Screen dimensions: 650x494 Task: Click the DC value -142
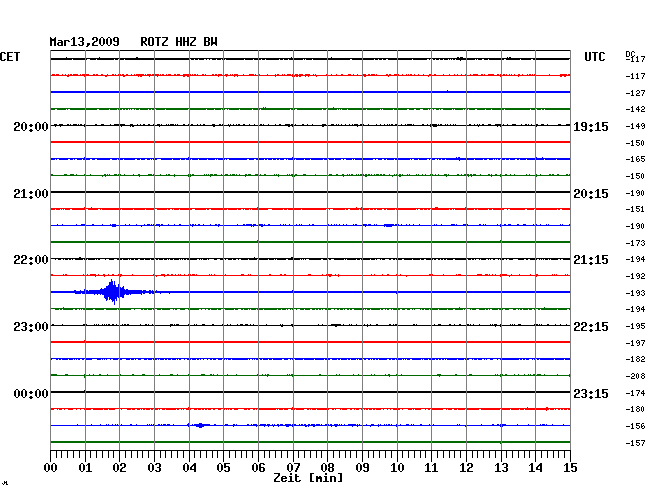click(x=635, y=109)
